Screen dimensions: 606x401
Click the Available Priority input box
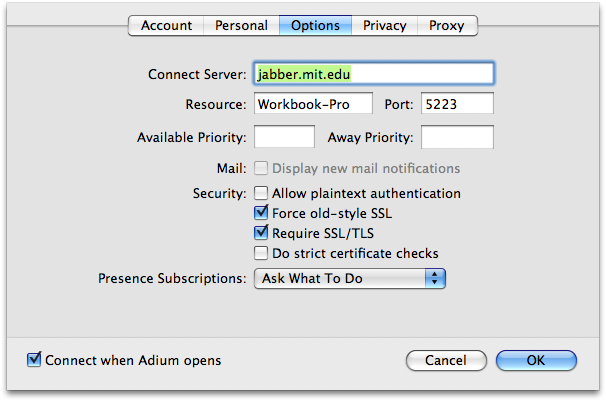pyautogui.click(x=284, y=137)
